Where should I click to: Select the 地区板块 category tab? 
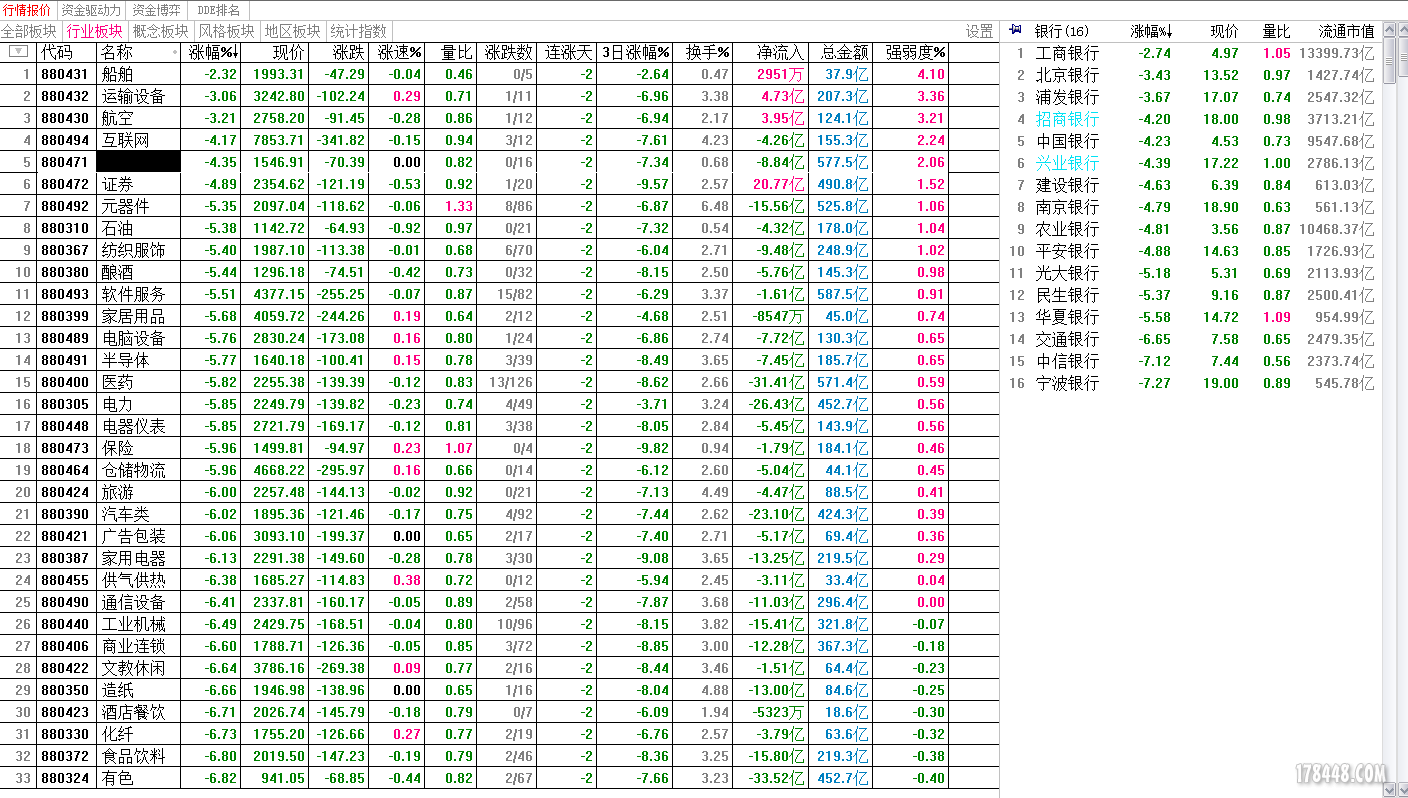292,31
